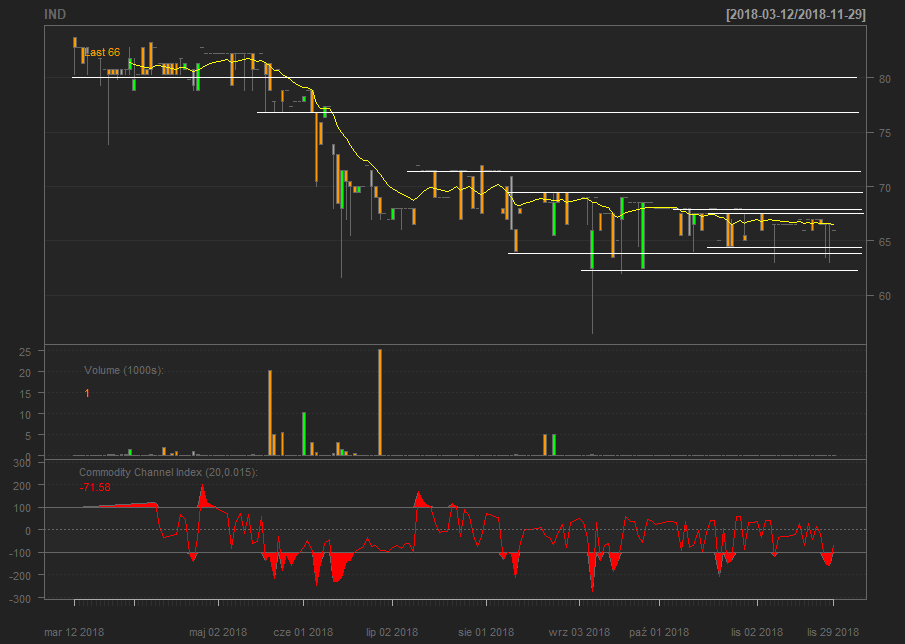Click the 70 price axis label
This screenshot has width=905, height=644.
click(884, 188)
